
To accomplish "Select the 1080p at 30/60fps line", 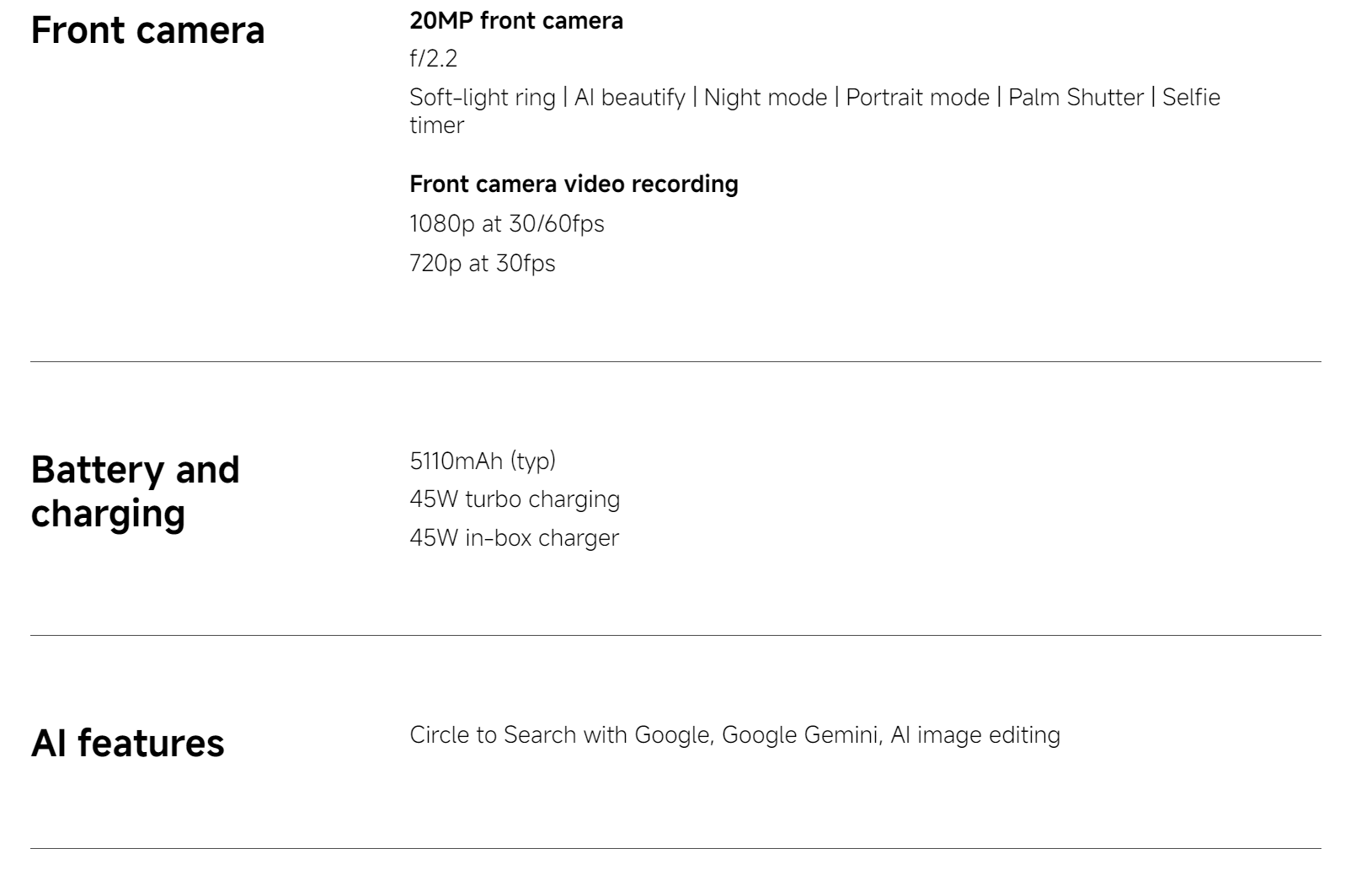I will point(507,224).
